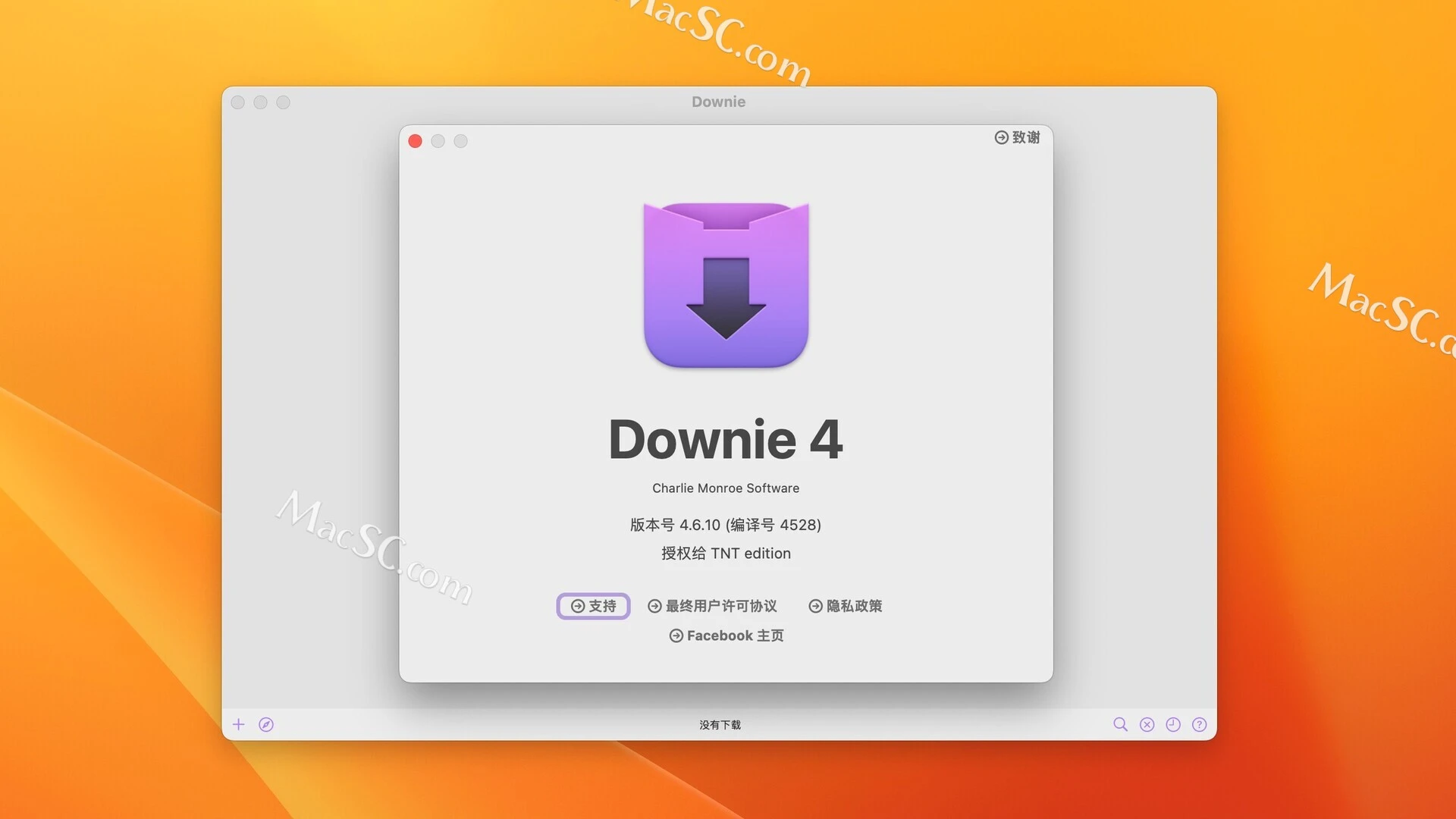Click the Downie 4 heading
Image resolution: width=1456 pixels, height=819 pixels.
(x=726, y=439)
